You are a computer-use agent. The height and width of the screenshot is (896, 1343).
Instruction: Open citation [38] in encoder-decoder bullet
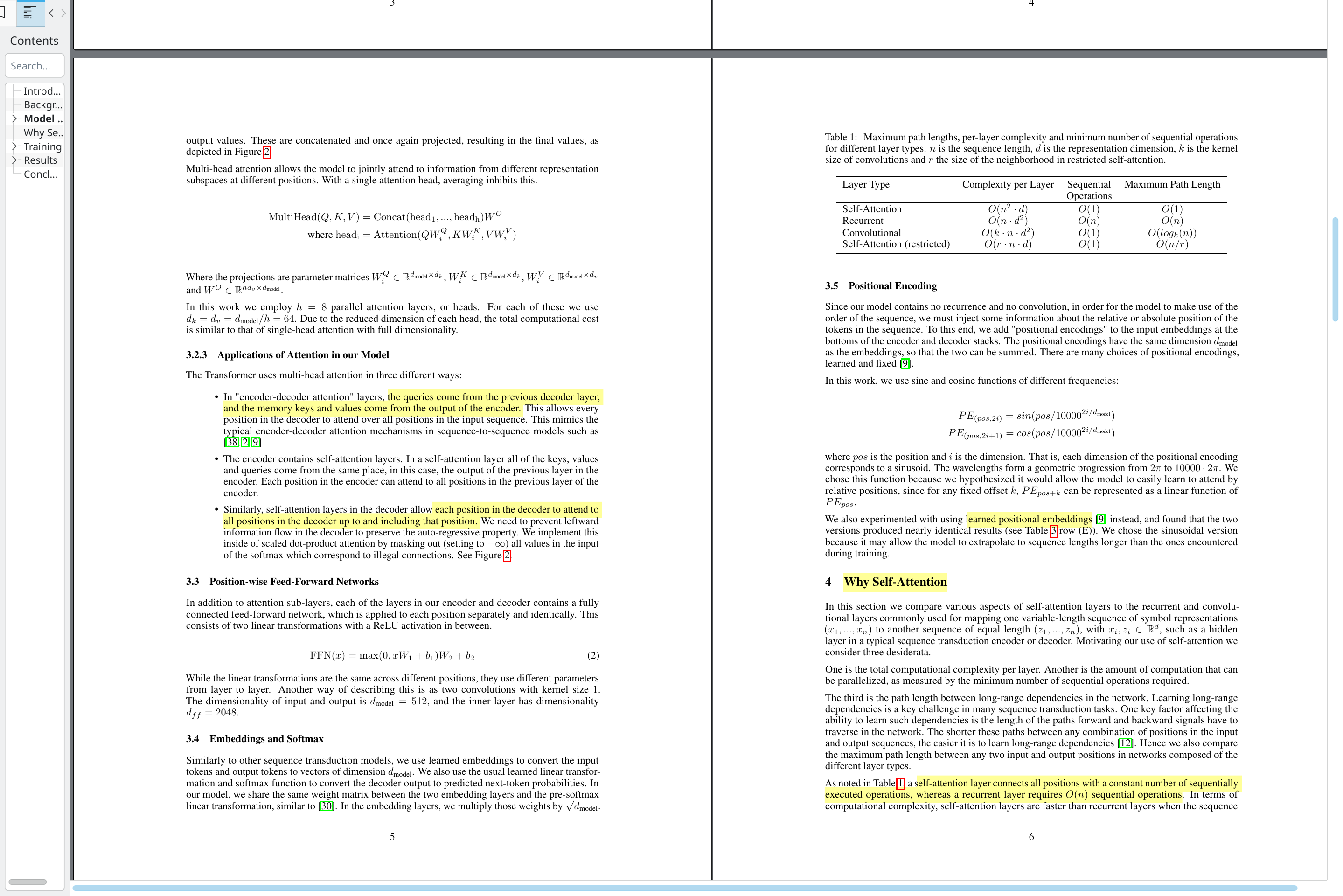(x=231, y=442)
